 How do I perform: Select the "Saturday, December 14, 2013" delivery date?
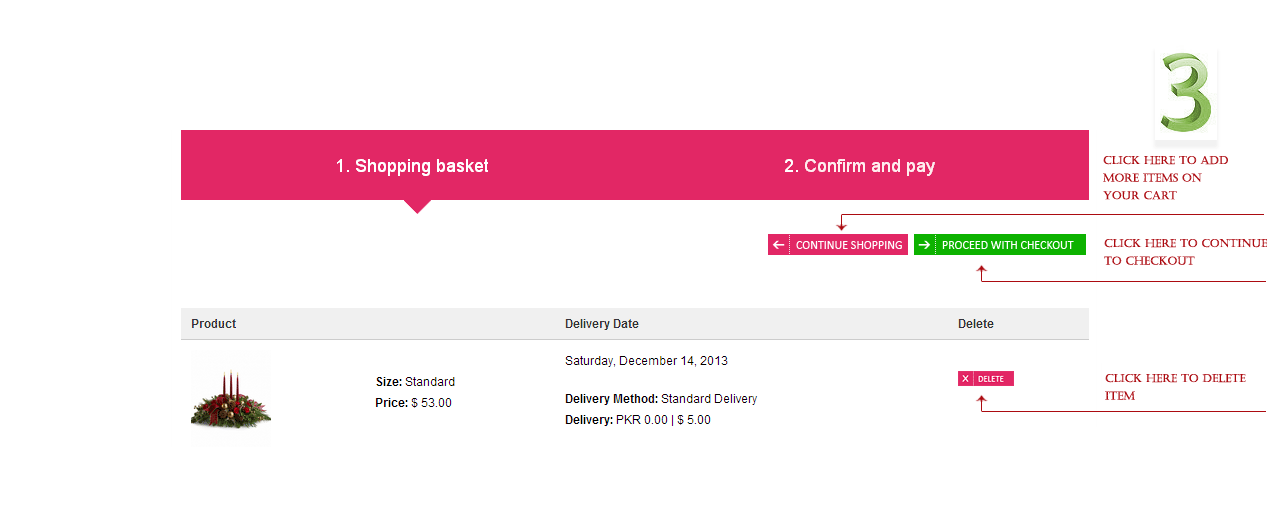point(646,361)
